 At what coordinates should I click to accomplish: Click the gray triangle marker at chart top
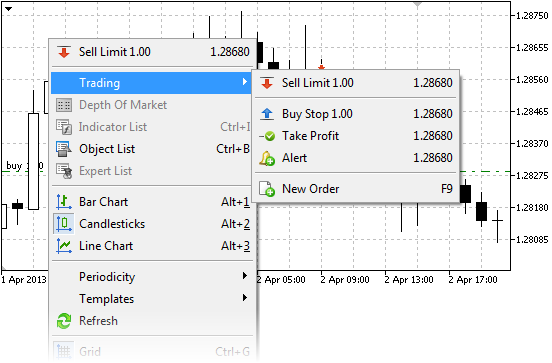(418, 5)
